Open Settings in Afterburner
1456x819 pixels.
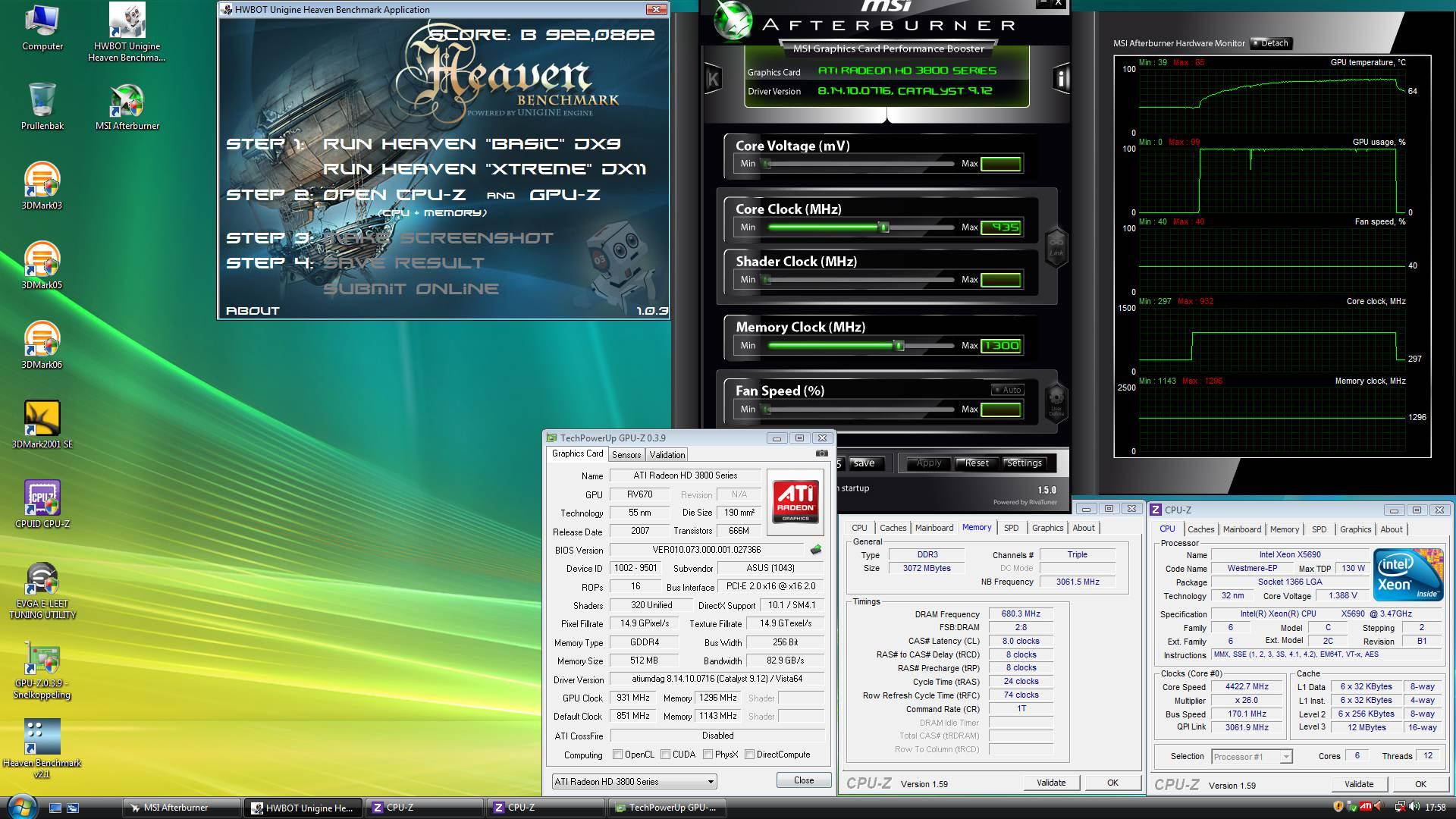pyautogui.click(x=1024, y=463)
